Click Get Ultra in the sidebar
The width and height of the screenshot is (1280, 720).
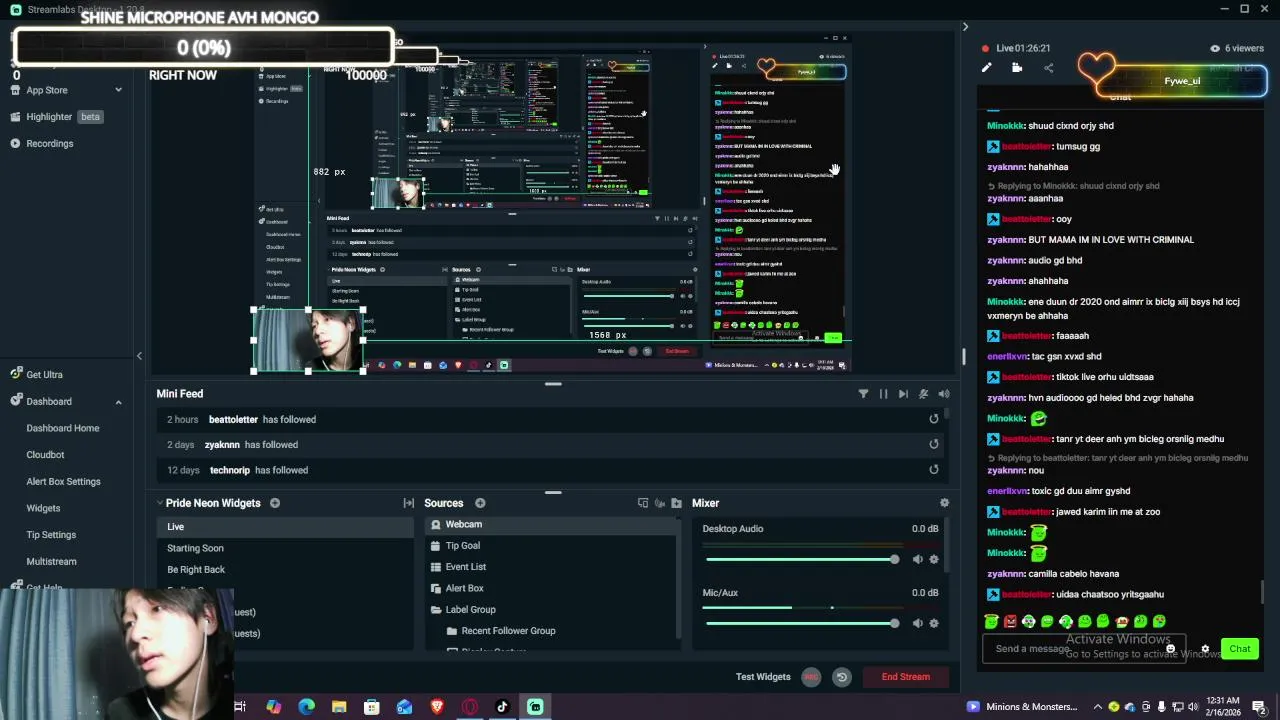click(44, 375)
